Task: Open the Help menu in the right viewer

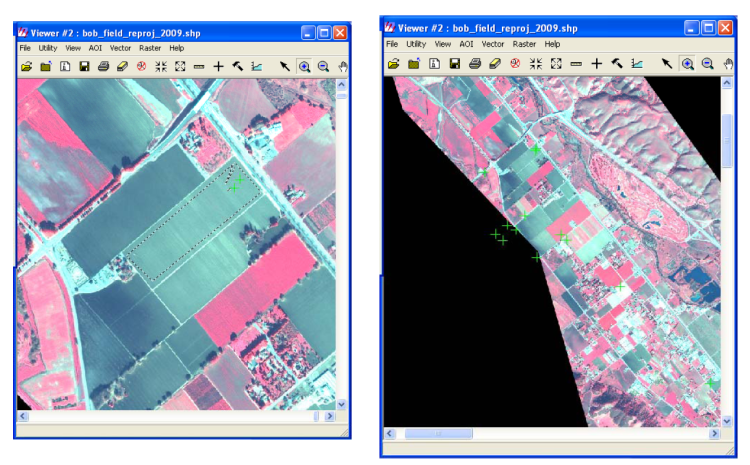Action: click(x=552, y=44)
